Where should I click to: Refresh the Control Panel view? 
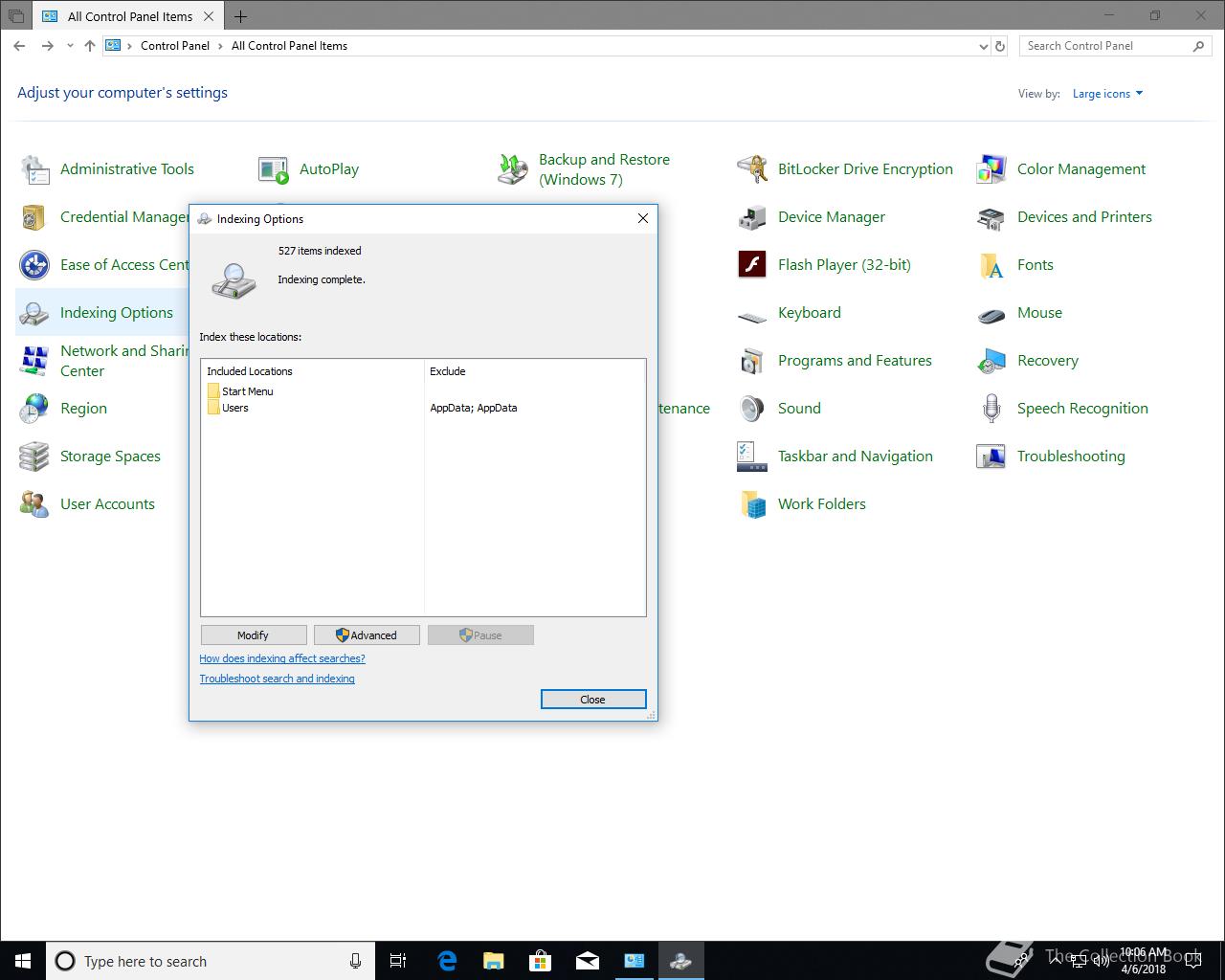pyautogui.click(x=1000, y=46)
